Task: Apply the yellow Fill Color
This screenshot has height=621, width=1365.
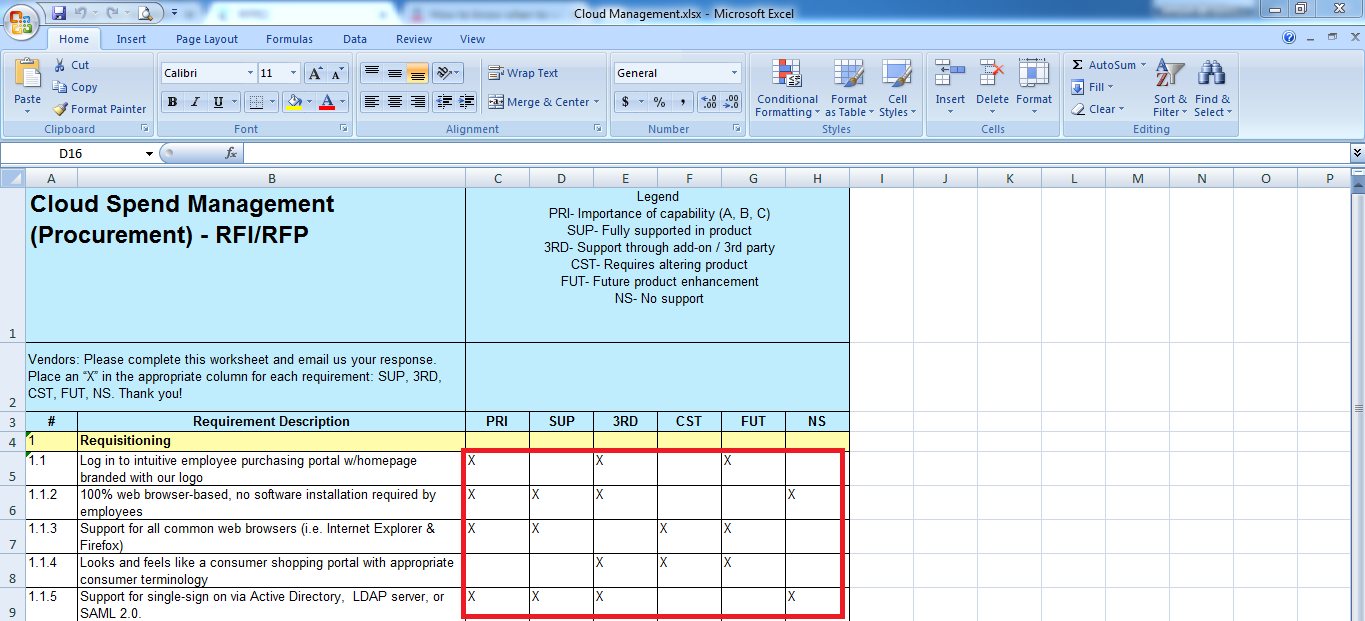Action: (293, 102)
